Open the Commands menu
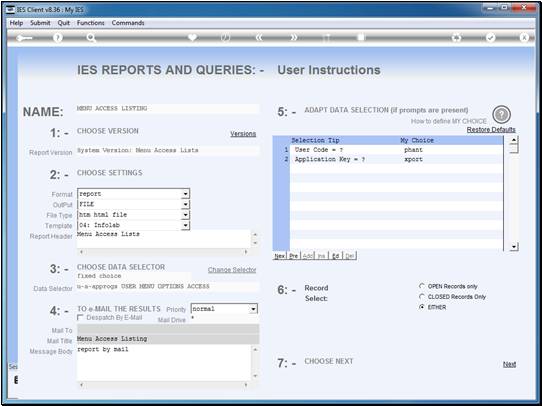The image size is (542, 406). pos(128,23)
